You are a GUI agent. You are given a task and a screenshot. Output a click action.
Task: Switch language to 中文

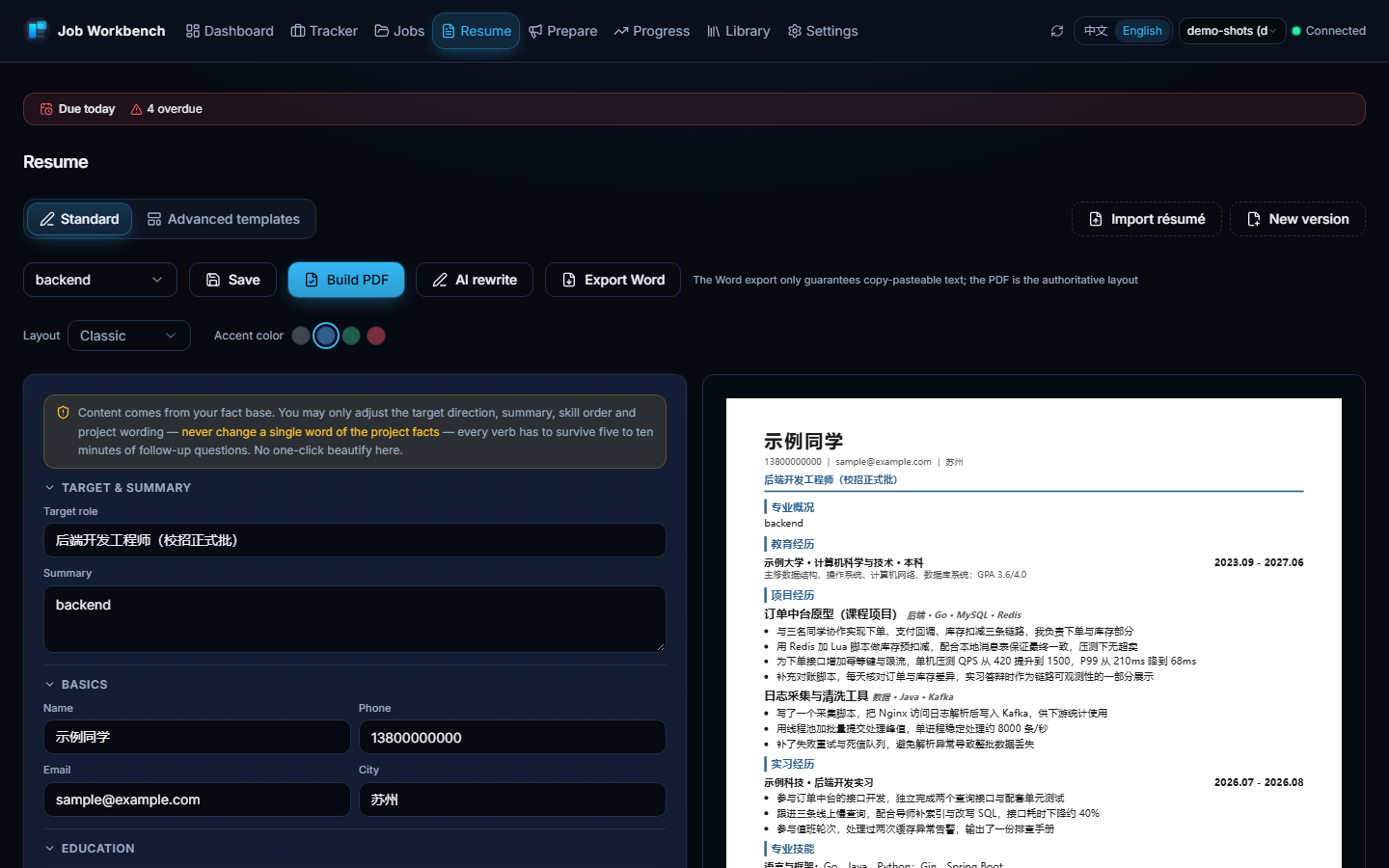(1096, 31)
